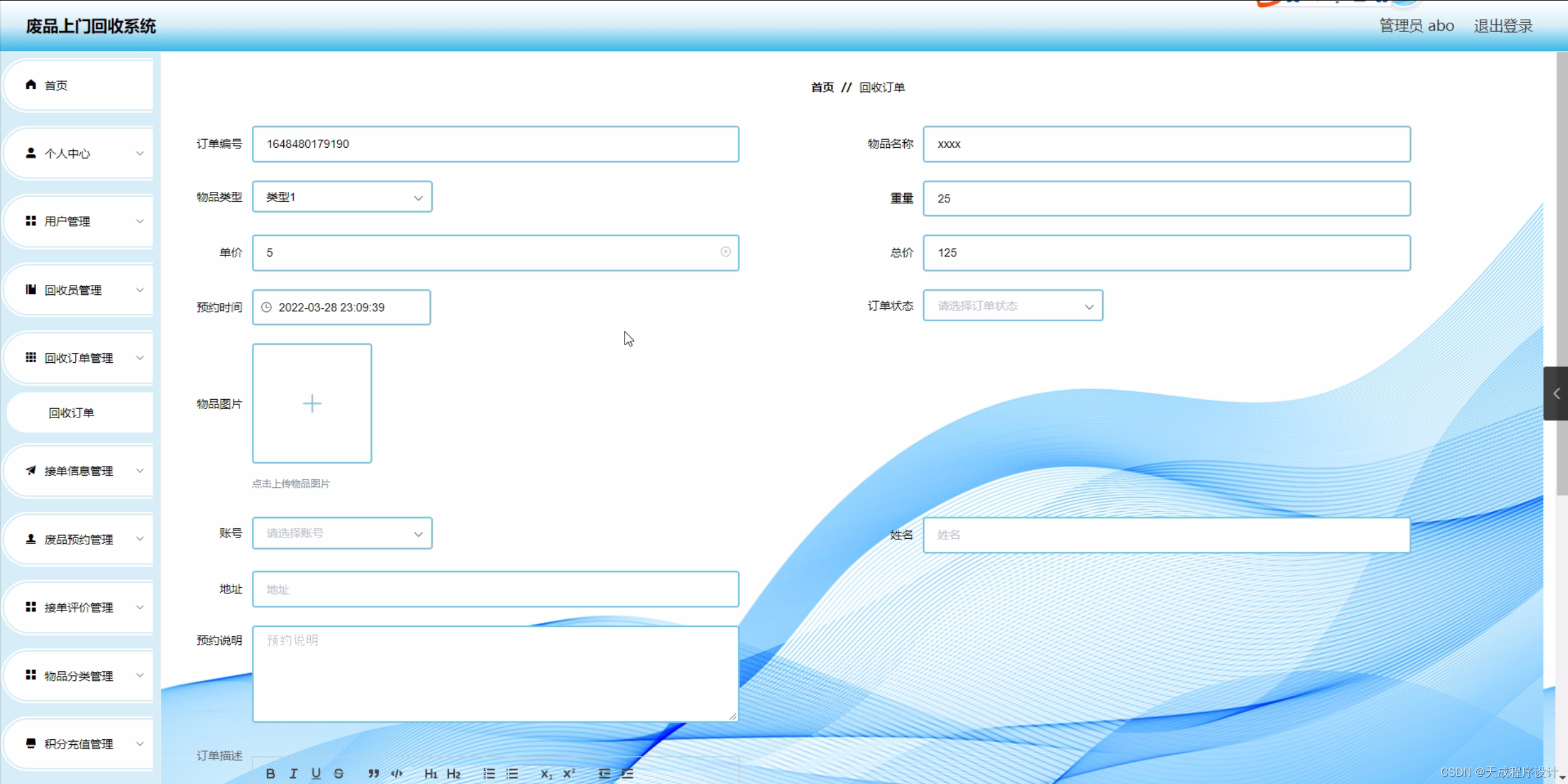This screenshot has width=1568, height=784.
Task: Click 首页 in the breadcrumb
Action: [822, 87]
